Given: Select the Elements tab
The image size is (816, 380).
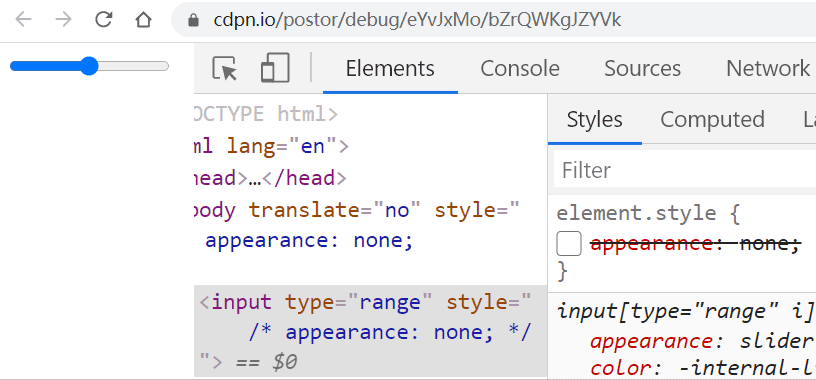Looking at the screenshot, I should 390,68.
